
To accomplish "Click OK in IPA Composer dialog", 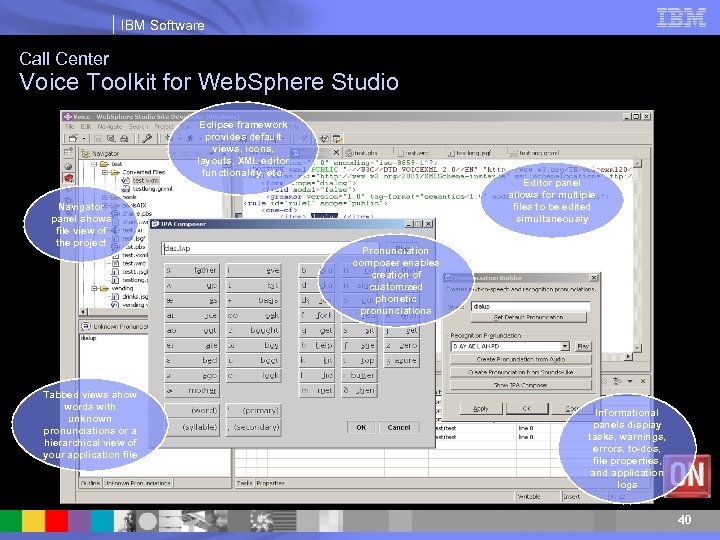I will coord(361,428).
